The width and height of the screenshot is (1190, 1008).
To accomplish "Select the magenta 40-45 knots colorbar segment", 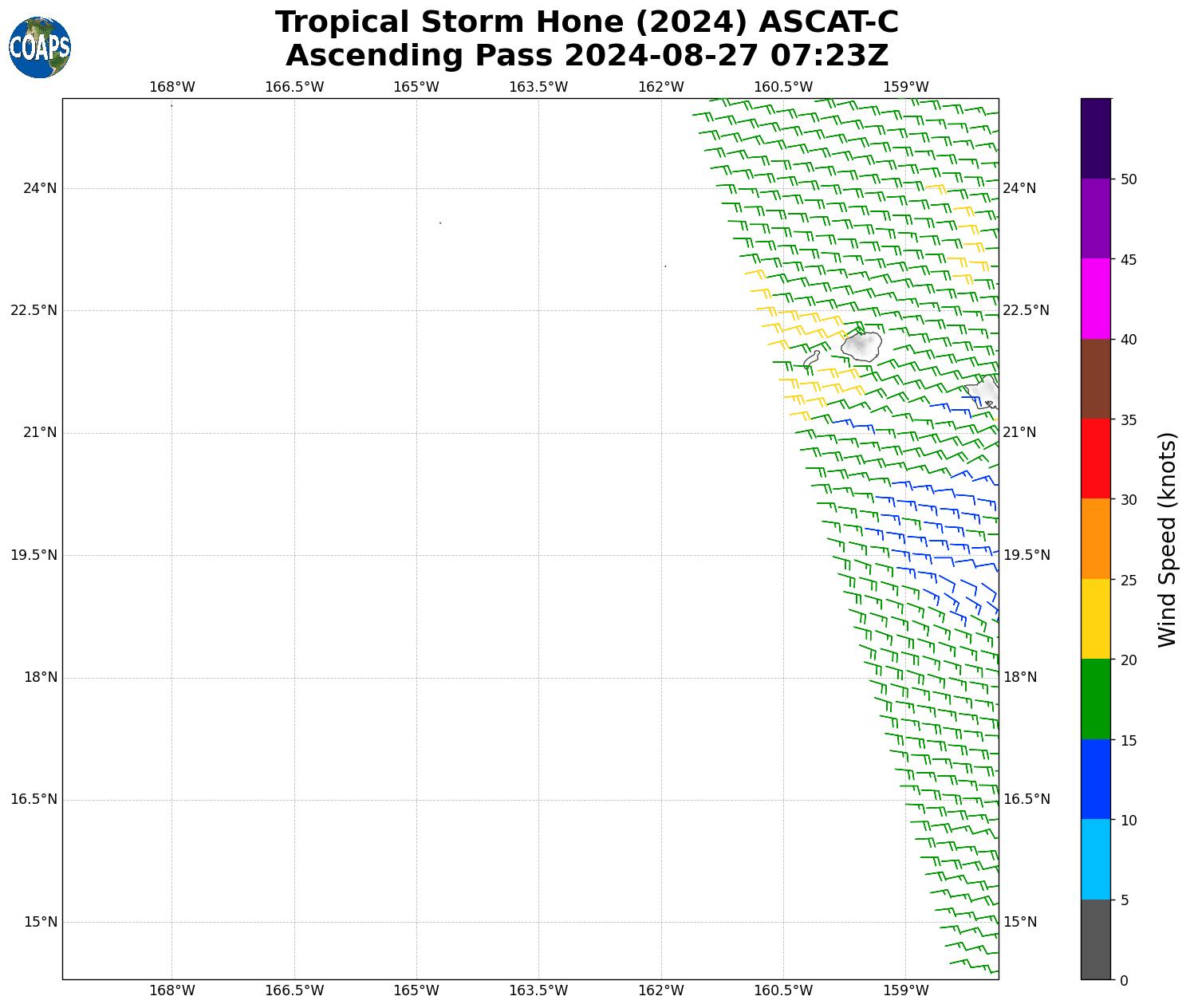I will [x=1095, y=298].
